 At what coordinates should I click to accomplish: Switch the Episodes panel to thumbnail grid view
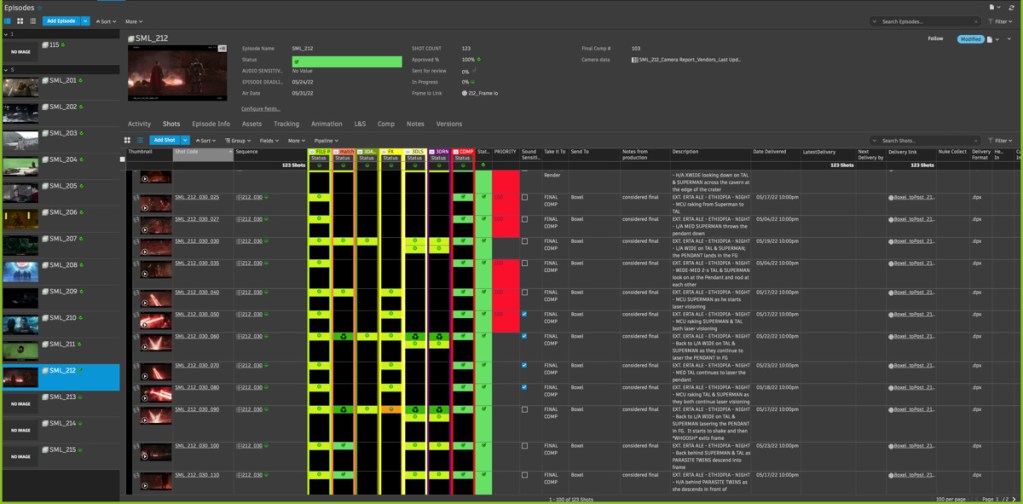pyautogui.click(x=19, y=20)
